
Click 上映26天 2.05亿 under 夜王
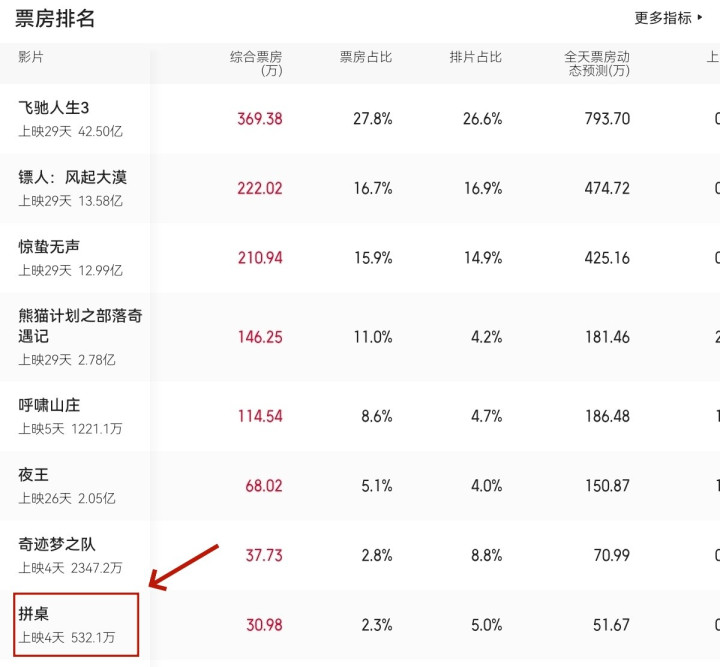tap(67, 499)
